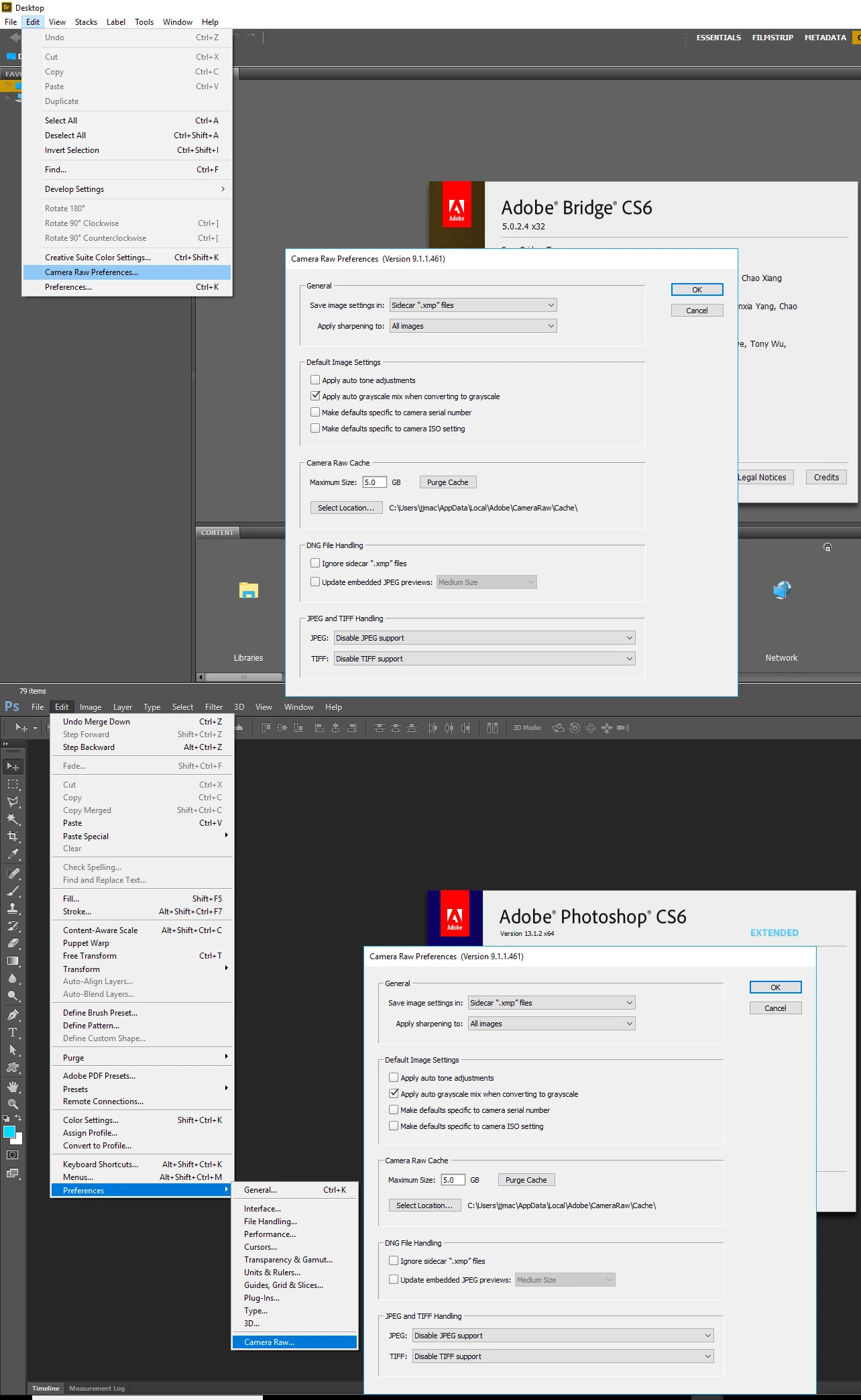Select the Custom Shape tool
The height and width of the screenshot is (1400, 861).
click(x=13, y=1067)
